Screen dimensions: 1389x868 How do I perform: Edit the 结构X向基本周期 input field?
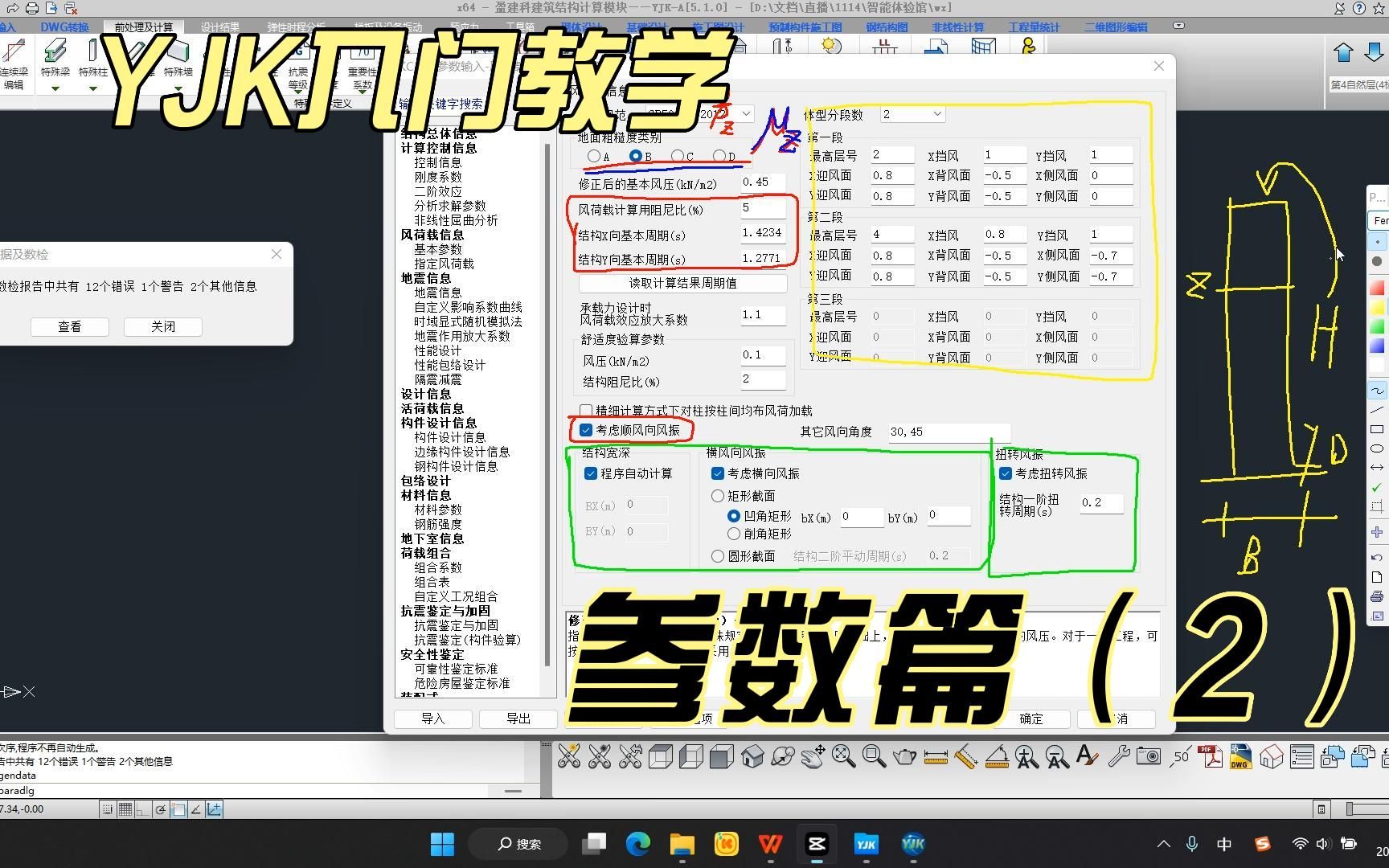pos(763,234)
